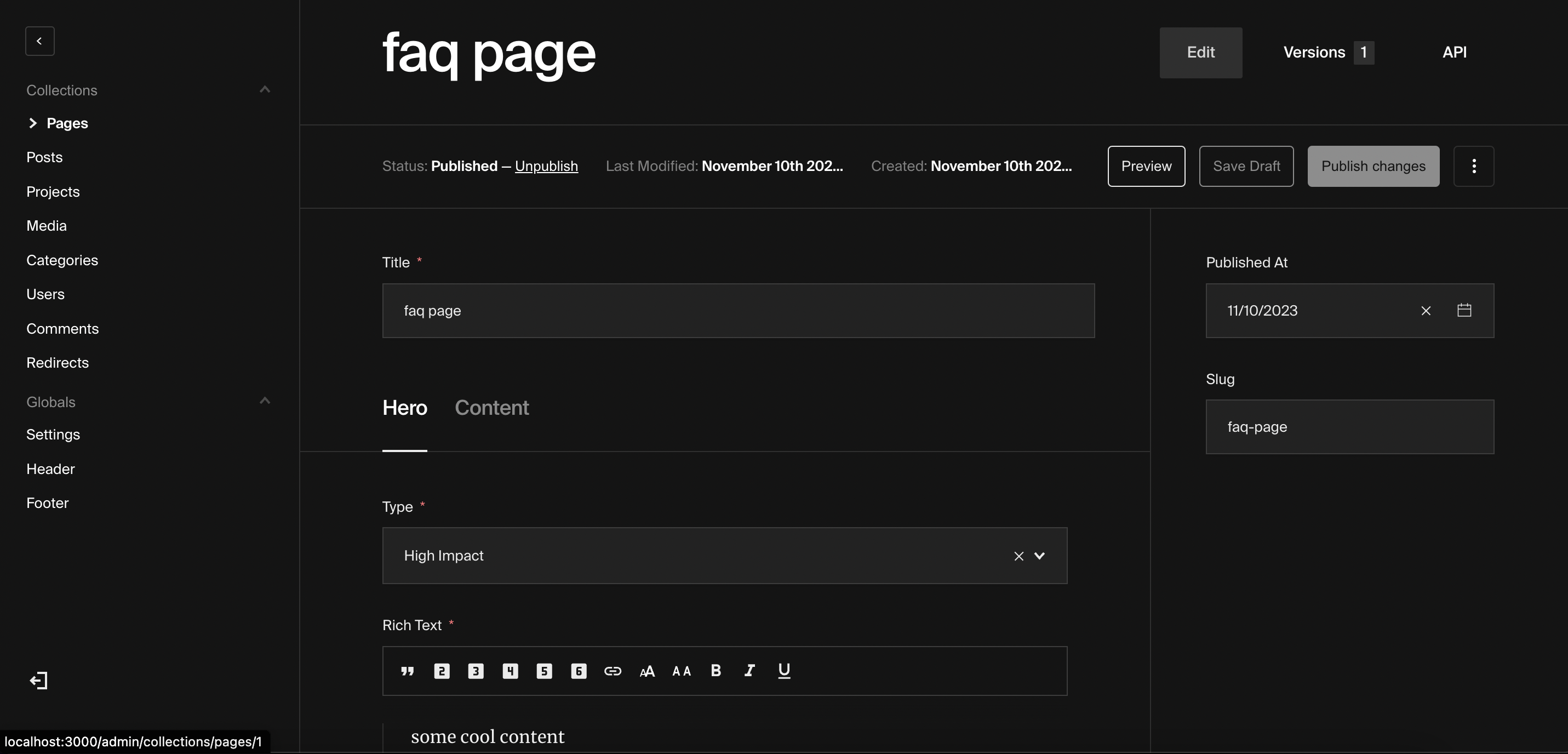Toggle italic formatting in the editor
Image resolution: width=1568 pixels, height=754 pixels.
tap(749, 671)
